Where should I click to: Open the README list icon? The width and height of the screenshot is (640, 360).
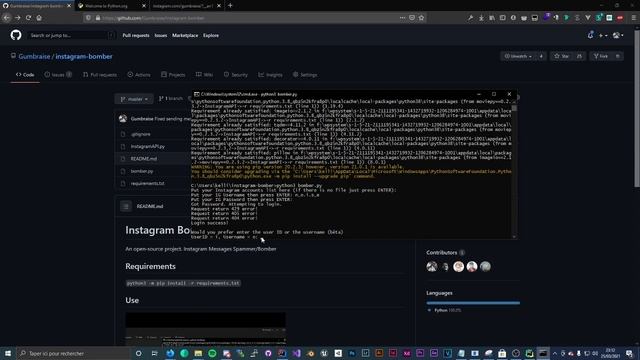coord(126,206)
